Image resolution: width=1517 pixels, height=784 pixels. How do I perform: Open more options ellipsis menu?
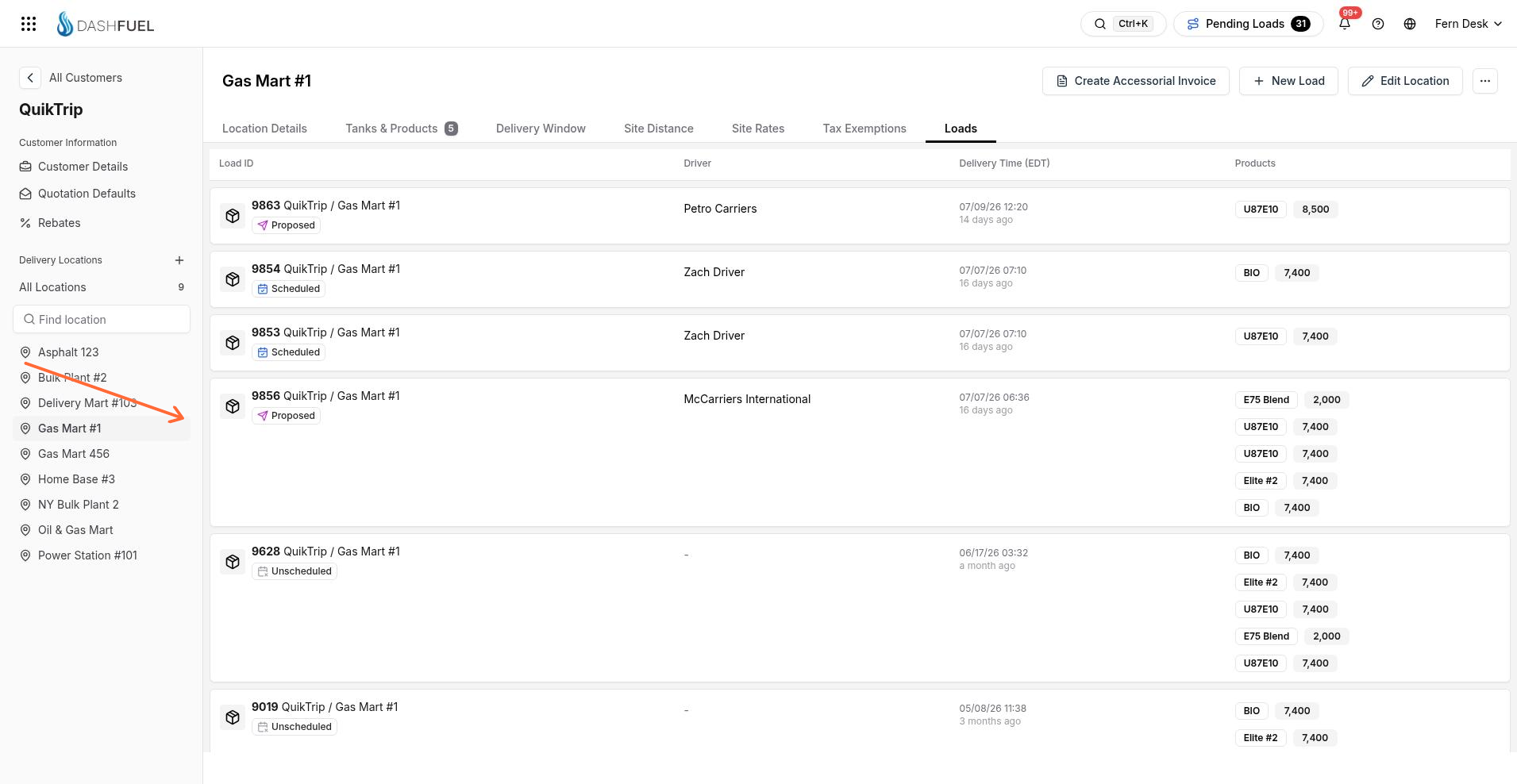tap(1485, 81)
